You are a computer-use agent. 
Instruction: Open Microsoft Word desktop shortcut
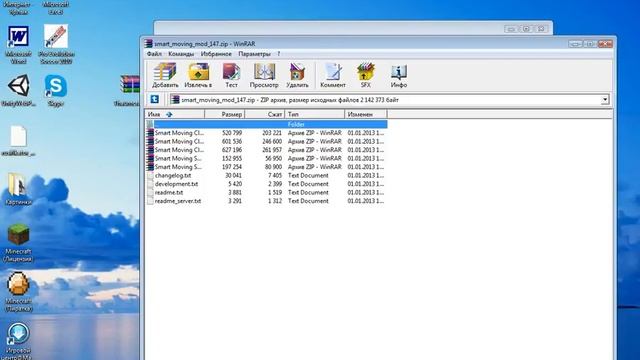point(18,44)
